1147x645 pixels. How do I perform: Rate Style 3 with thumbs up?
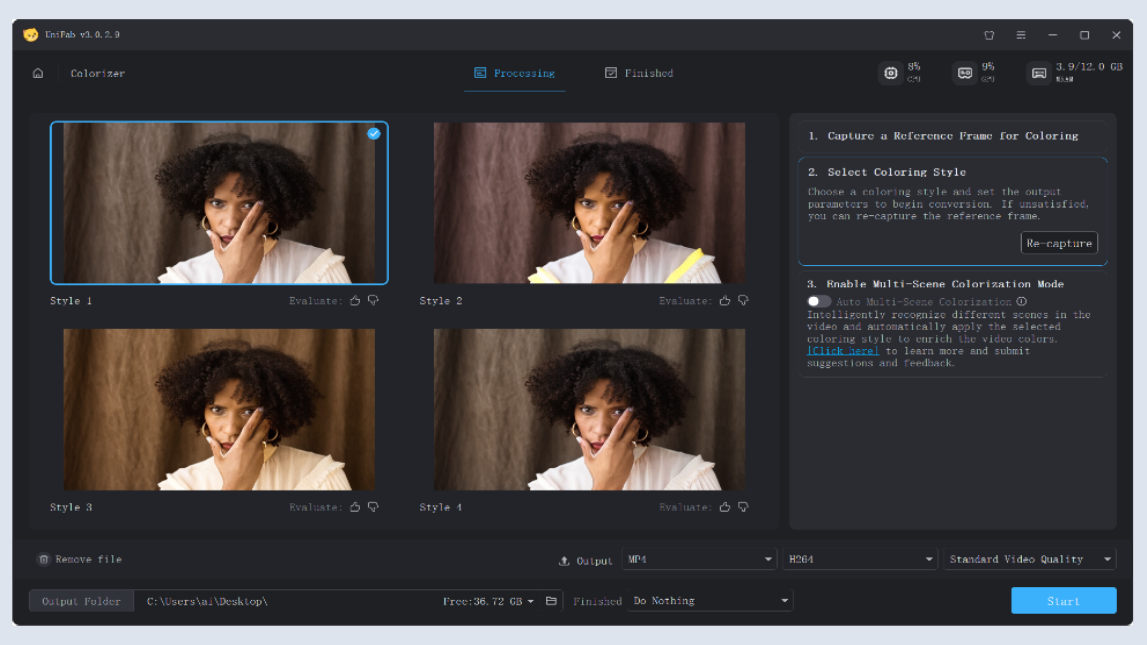pyautogui.click(x=355, y=507)
